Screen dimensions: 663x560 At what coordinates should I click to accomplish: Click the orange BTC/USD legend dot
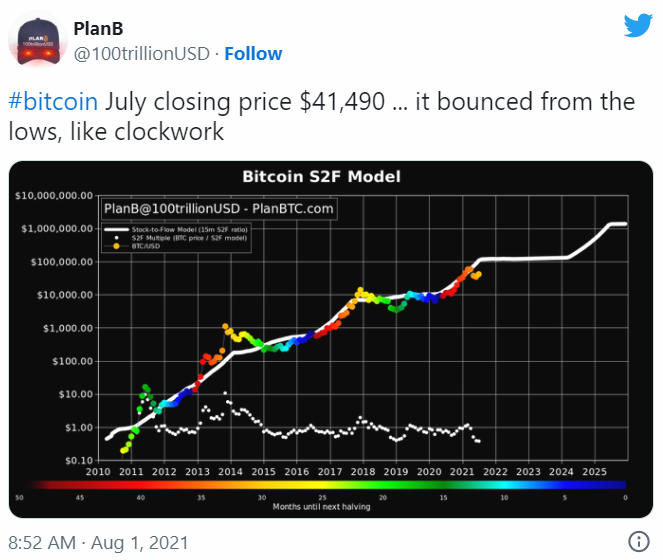116,244
